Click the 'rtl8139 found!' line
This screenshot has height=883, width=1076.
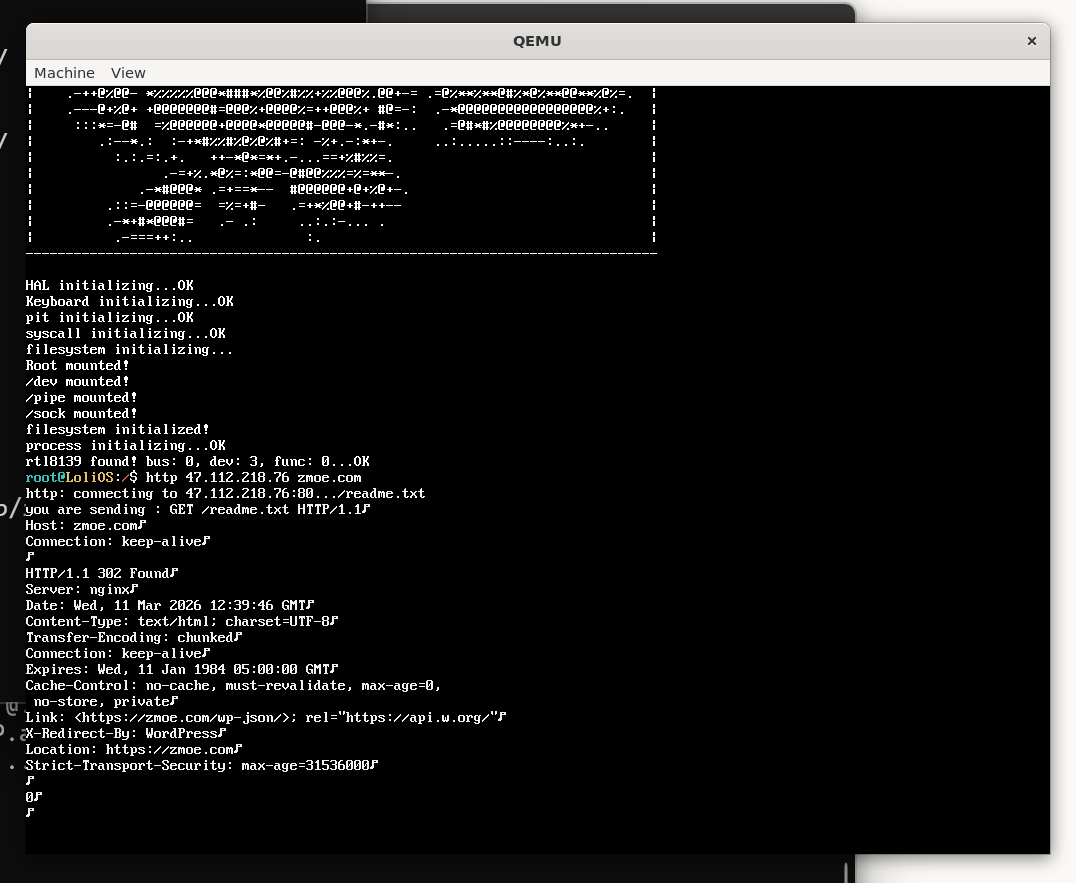[x=197, y=462]
